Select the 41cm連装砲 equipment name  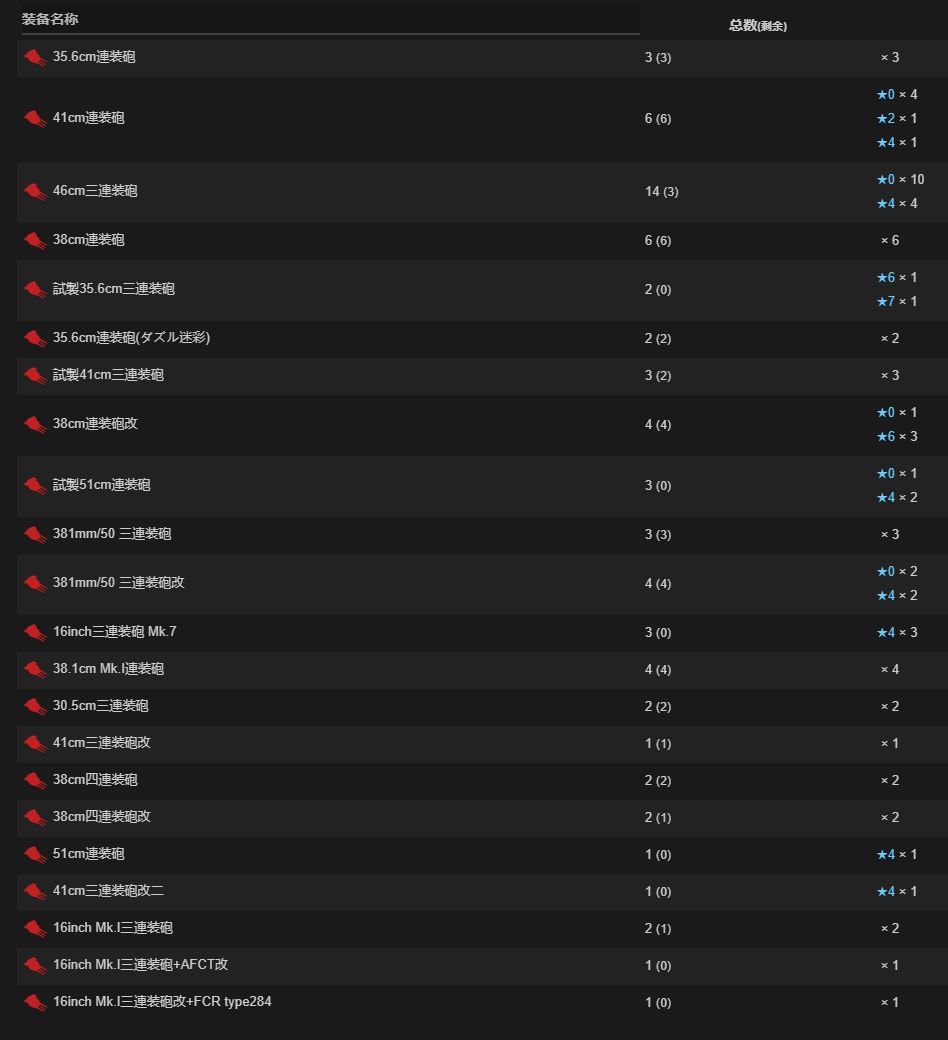[x=89, y=118]
